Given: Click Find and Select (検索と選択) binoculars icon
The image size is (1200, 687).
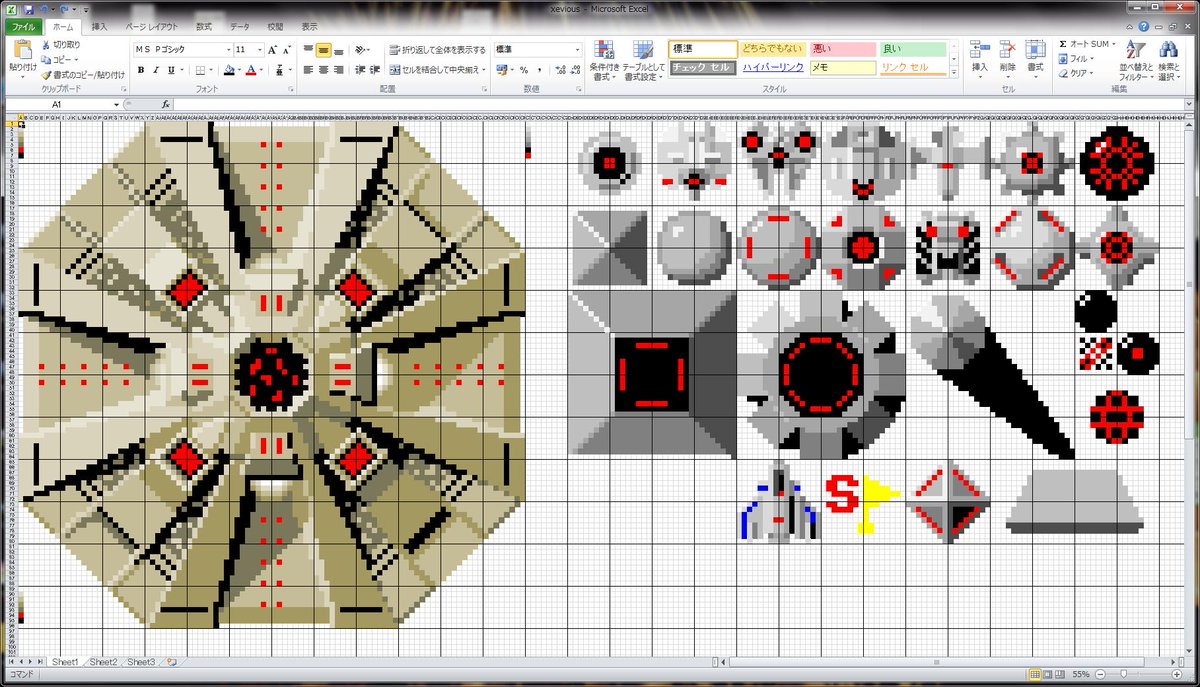Looking at the screenshot, I should (1167, 50).
